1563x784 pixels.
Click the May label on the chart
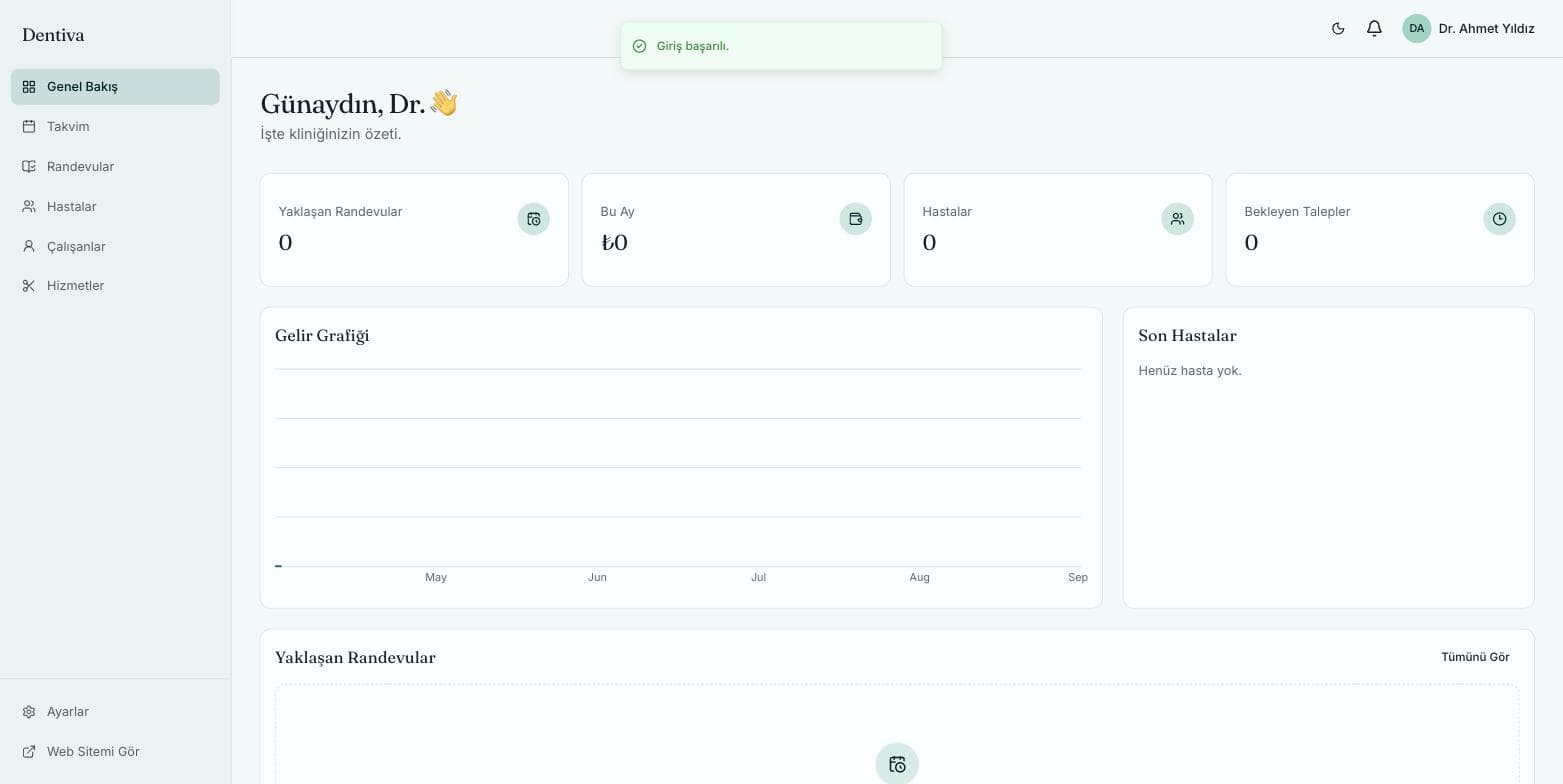click(436, 578)
